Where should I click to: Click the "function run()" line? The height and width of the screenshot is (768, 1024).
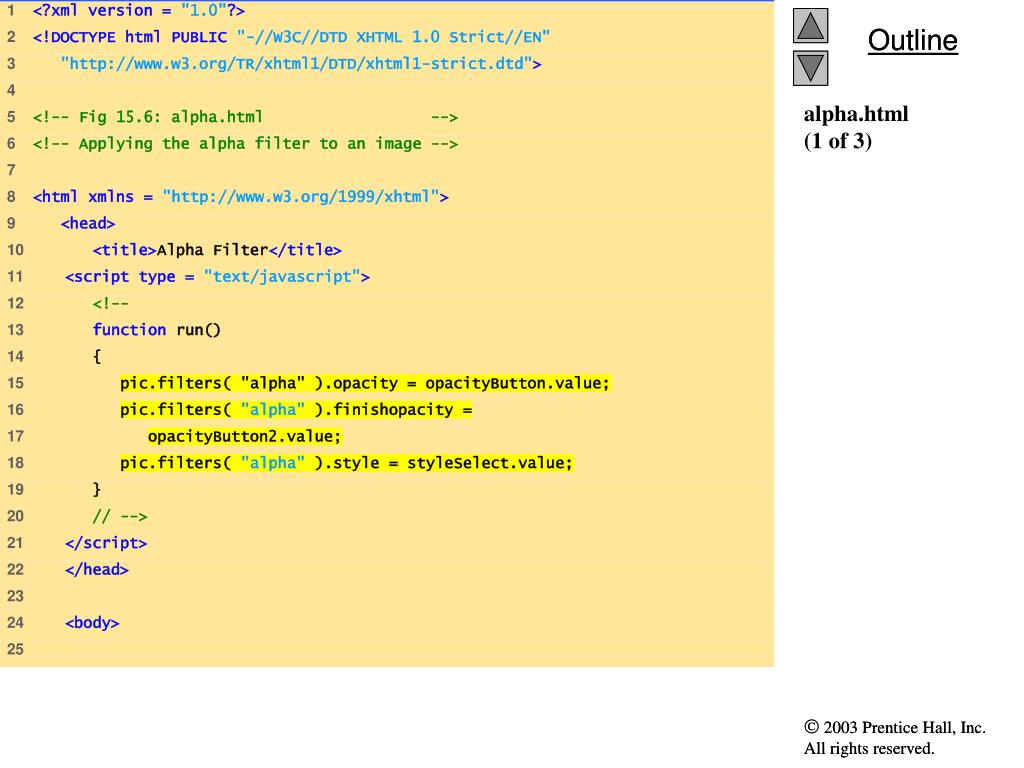pos(157,330)
